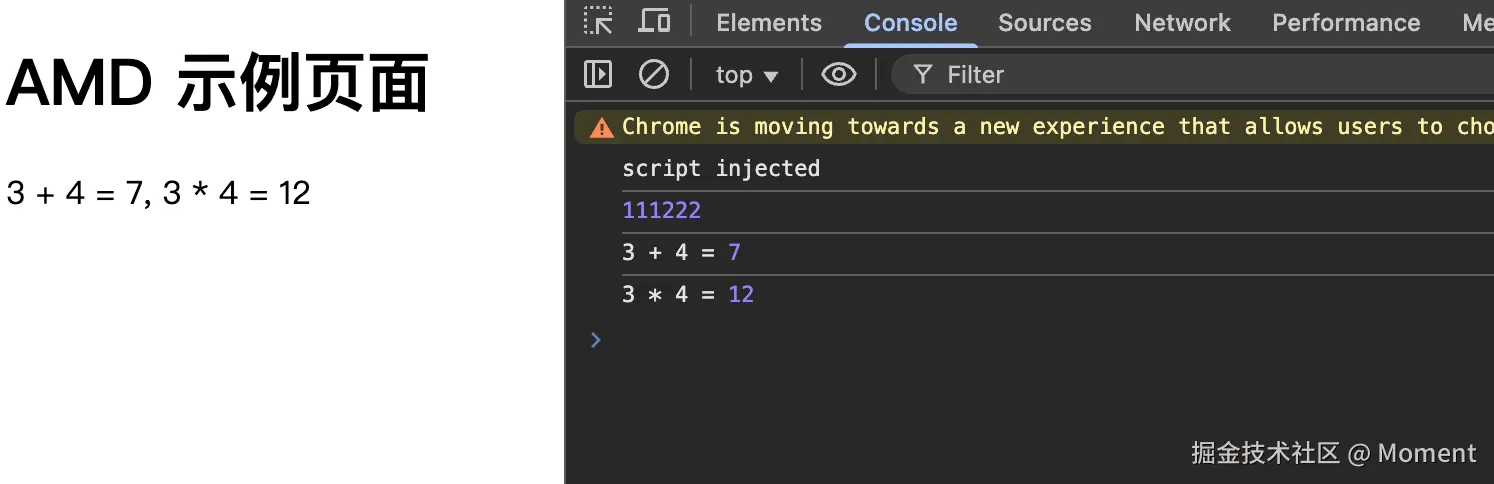Click the "AMD 示例页面" page heading
Viewport: 1494px width, 484px height.
218,84
